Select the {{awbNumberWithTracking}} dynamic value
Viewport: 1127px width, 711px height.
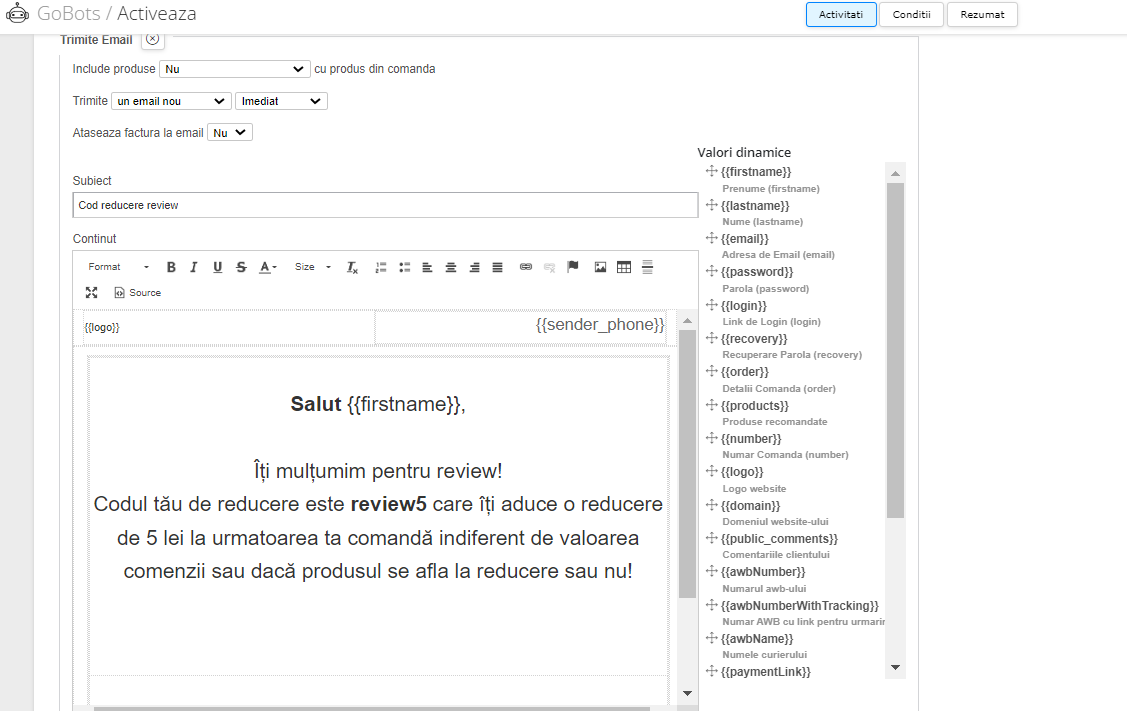coord(800,605)
